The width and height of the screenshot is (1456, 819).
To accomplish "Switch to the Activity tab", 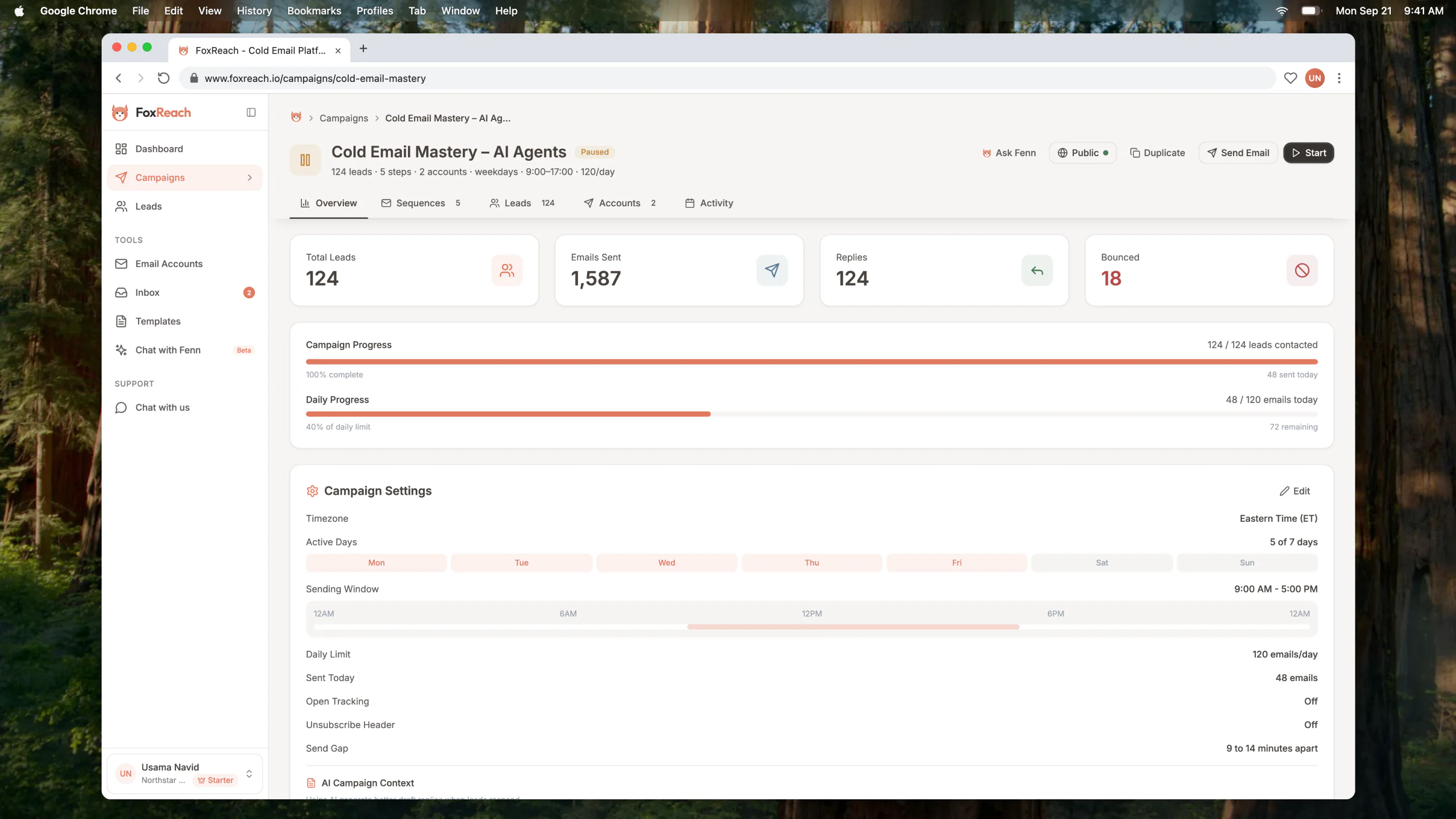I will (709, 203).
